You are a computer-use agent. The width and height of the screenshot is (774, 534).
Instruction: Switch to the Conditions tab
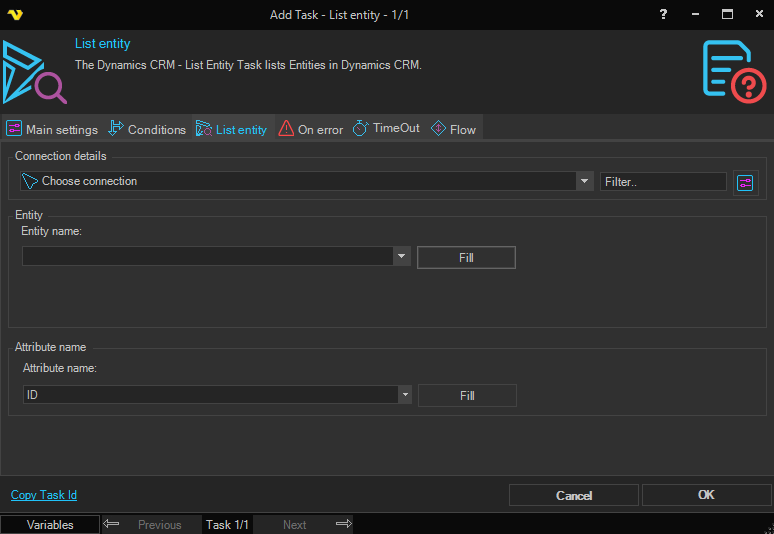(x=147, y=129)
